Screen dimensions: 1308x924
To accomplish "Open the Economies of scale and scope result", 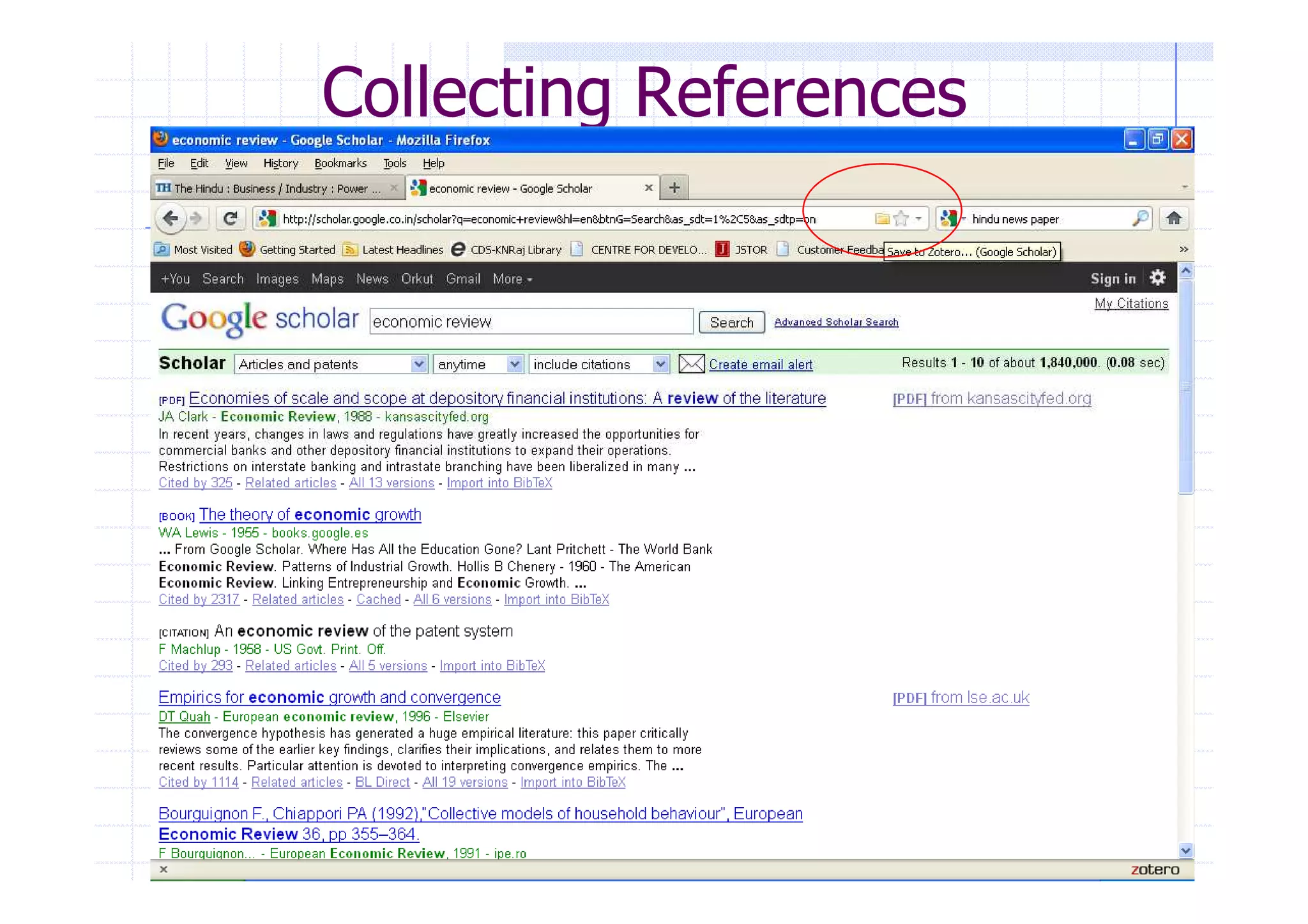I will pyautogui.click(x=507, y=398).
